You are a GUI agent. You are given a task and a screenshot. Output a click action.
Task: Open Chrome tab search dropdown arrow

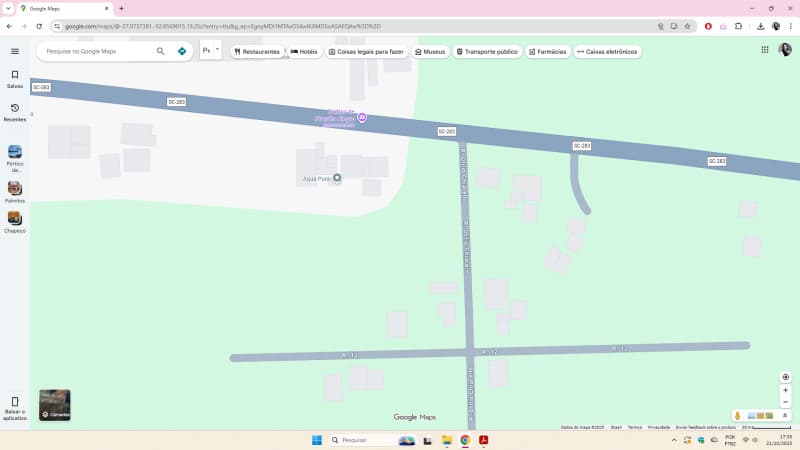[8, 8]
